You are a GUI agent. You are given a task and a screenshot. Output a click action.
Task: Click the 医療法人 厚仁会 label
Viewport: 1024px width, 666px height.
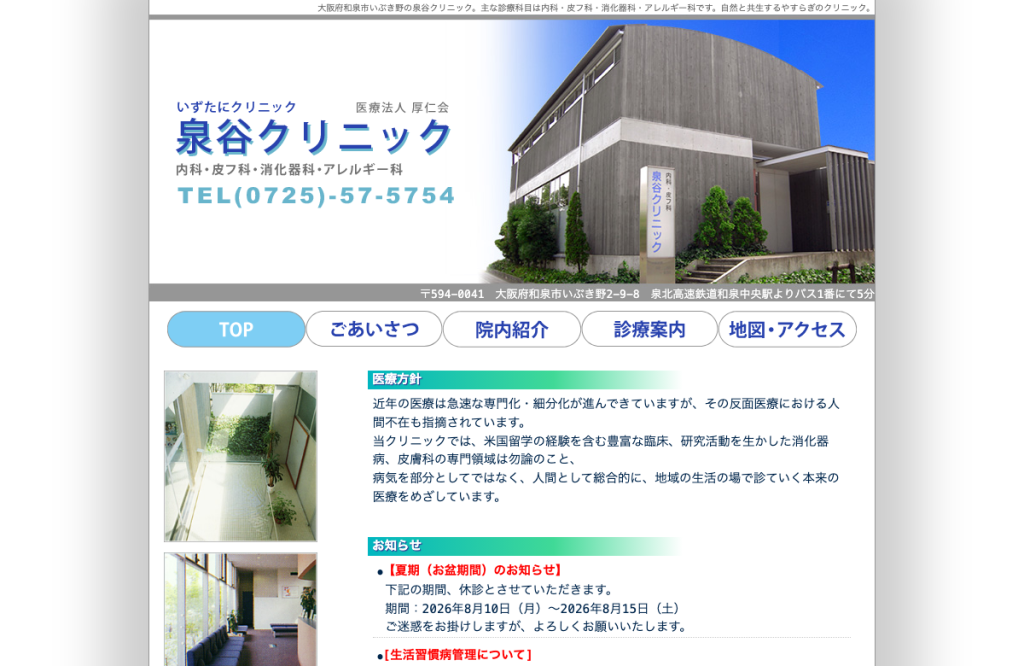click(x=402, y=107)
